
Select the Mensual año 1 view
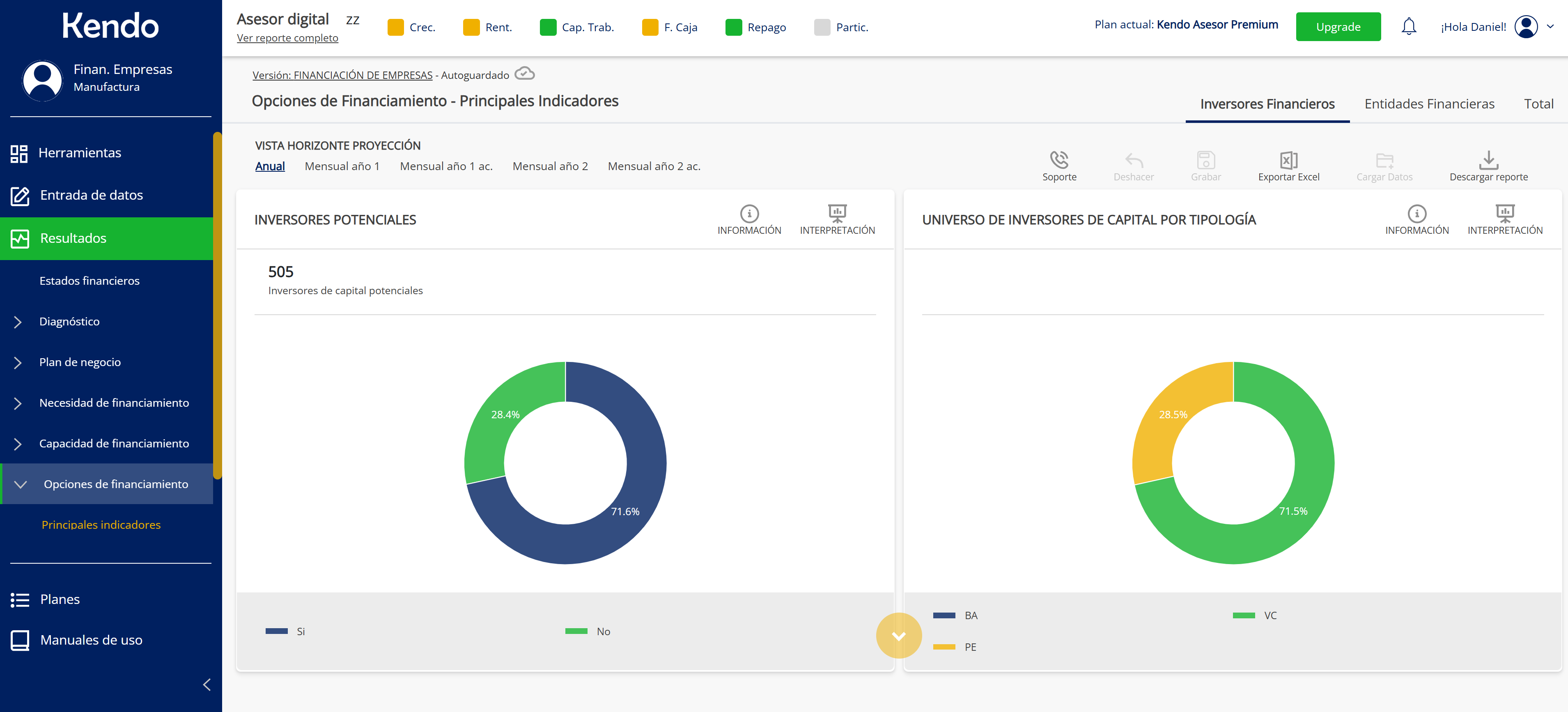tap(342, 166)
